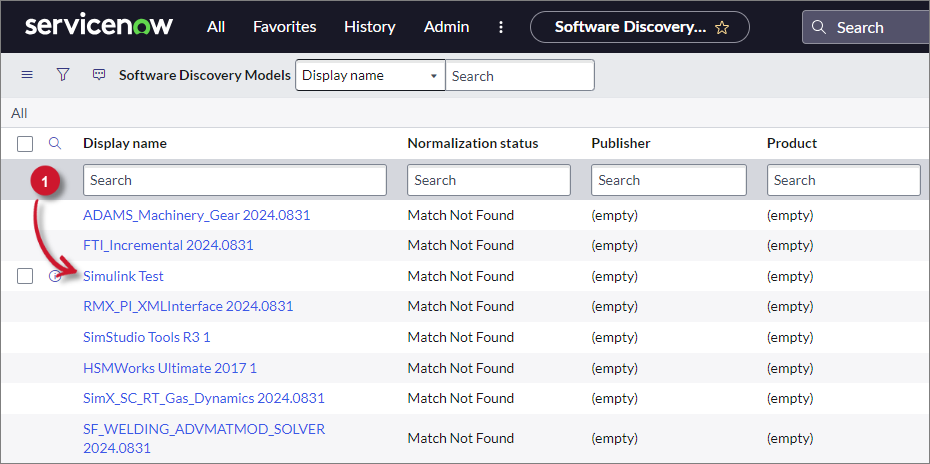
Task: Open FTI_Incremental 2024.0831 record
Action: (x=168, y=245)
